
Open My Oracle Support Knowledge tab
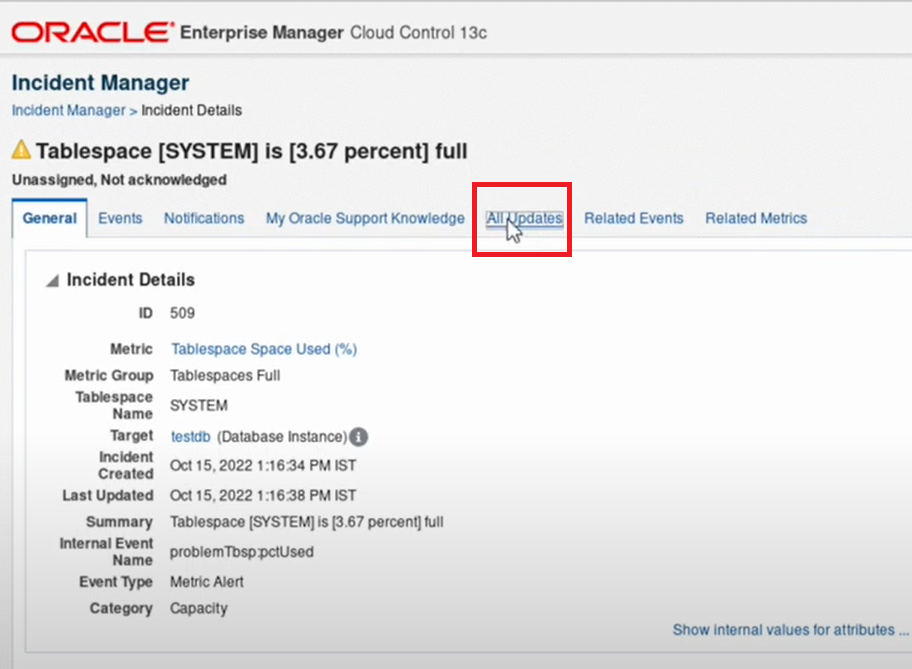[365, 218]
